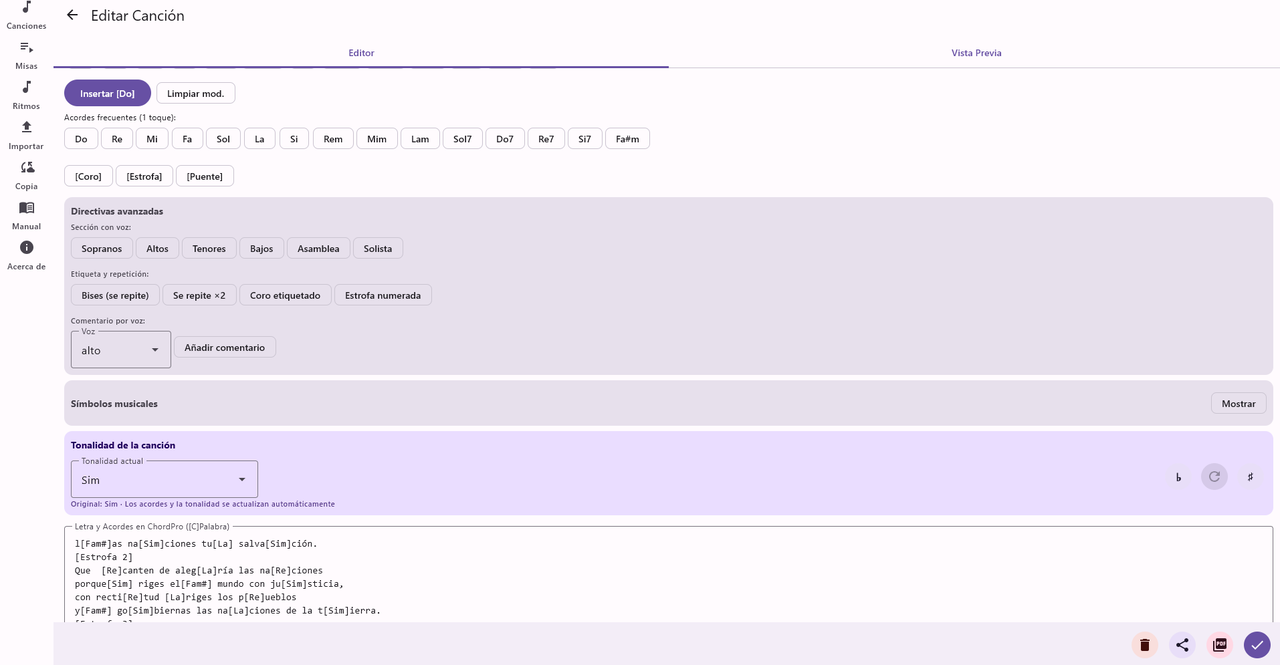Insert the Mi chord
Screen dimensions: 1280x665
[x=152, y=139]
